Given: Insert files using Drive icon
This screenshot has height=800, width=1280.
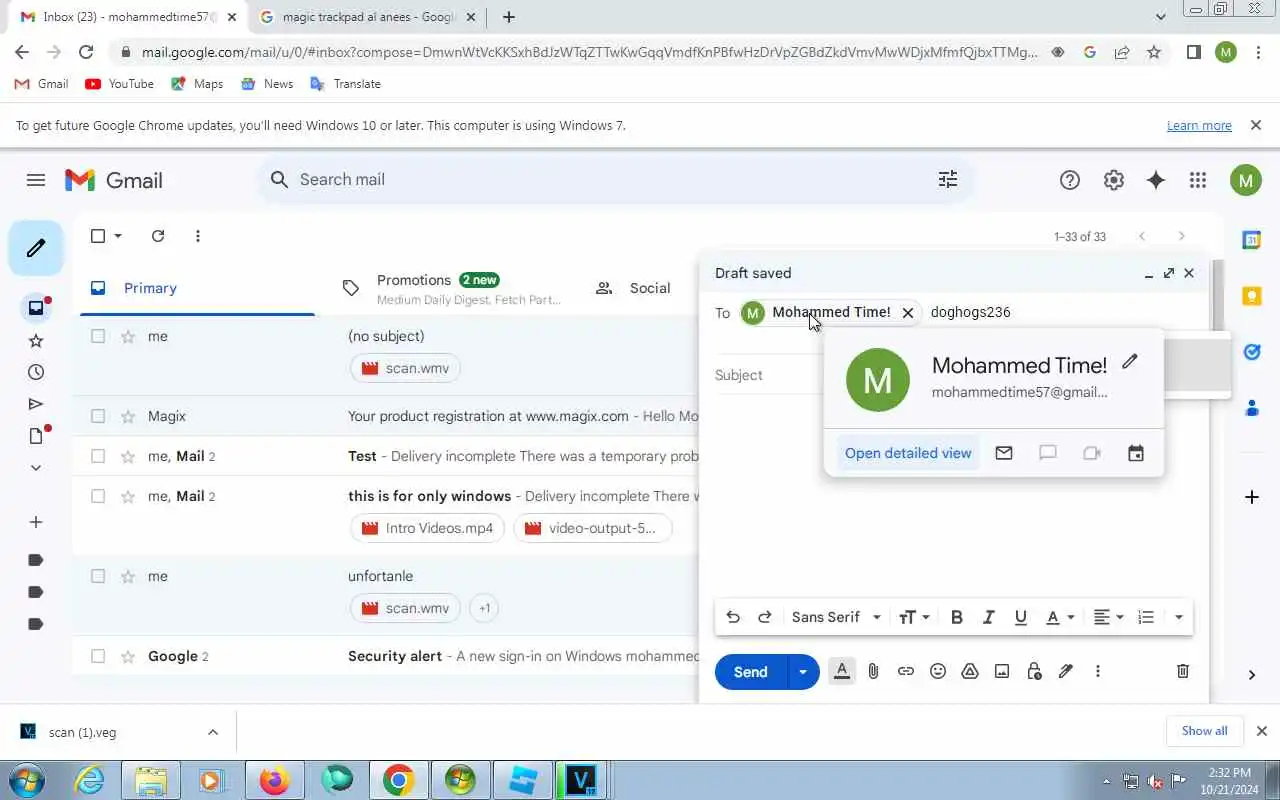Looking at the screenshot, I should coord(970,672).
